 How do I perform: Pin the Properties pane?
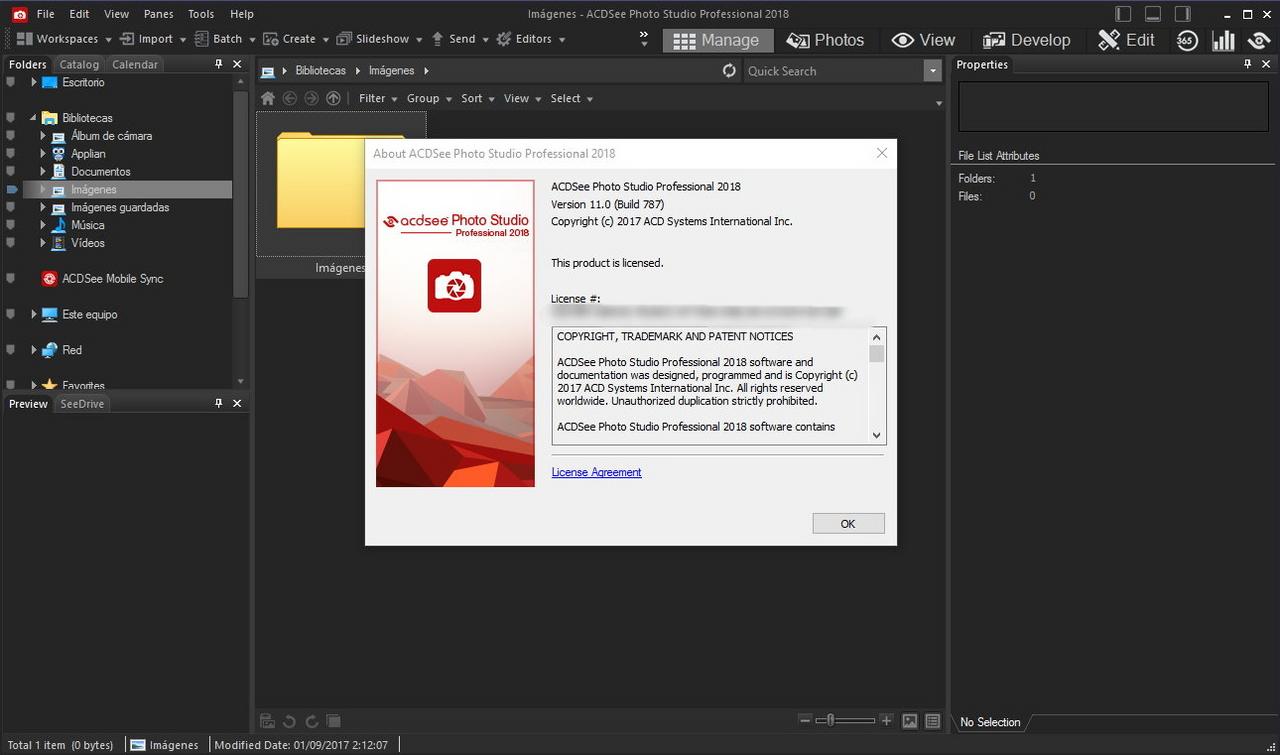click(x=1248, y=64)
